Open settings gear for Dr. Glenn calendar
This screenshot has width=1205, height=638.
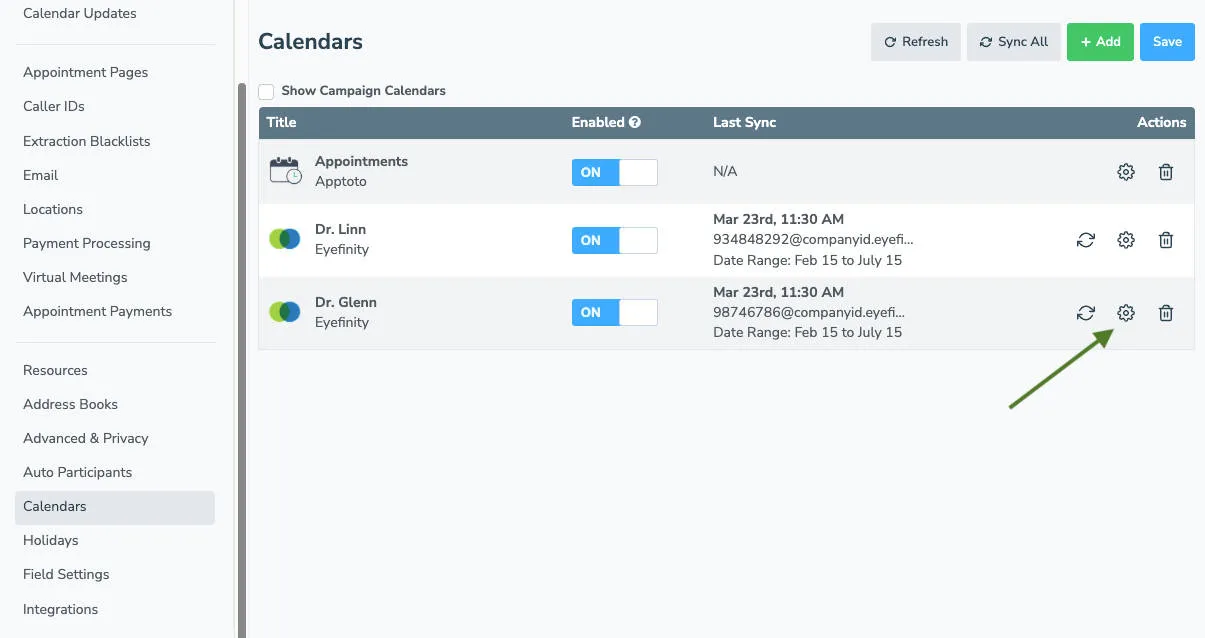[1125, 313]
